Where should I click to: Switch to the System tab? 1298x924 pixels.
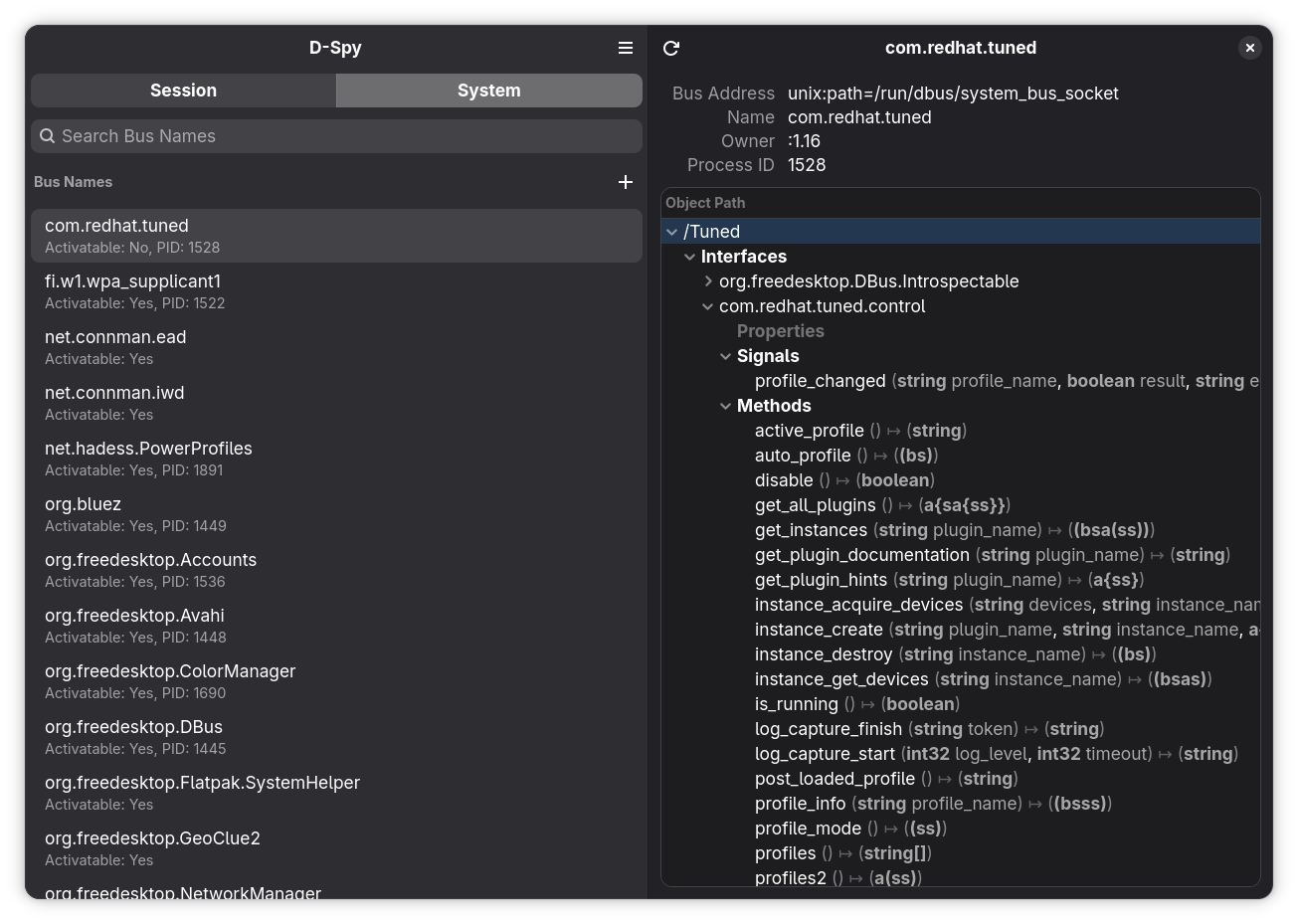488,90
